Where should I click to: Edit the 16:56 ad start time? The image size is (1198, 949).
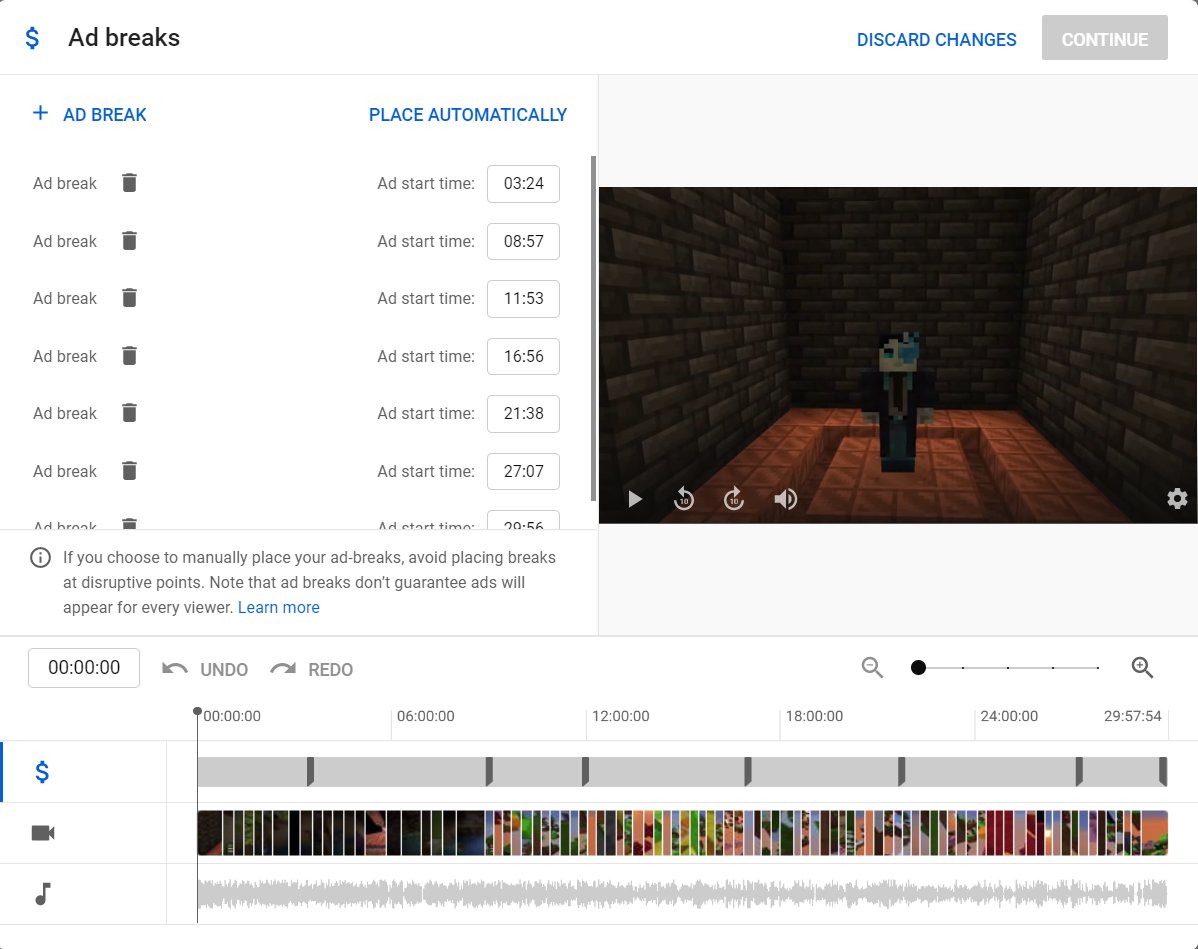point(523,356)
